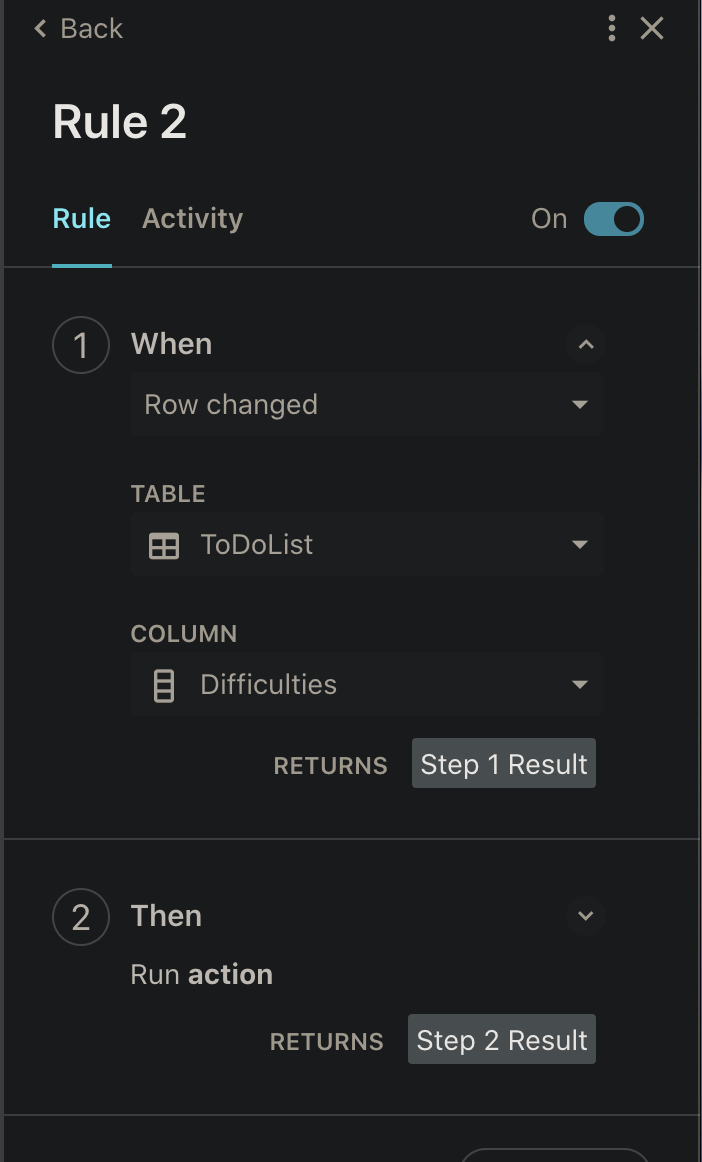Click the table icon beside ToDoList
This screenshot has width=702, height=1162.
[164, 545]
